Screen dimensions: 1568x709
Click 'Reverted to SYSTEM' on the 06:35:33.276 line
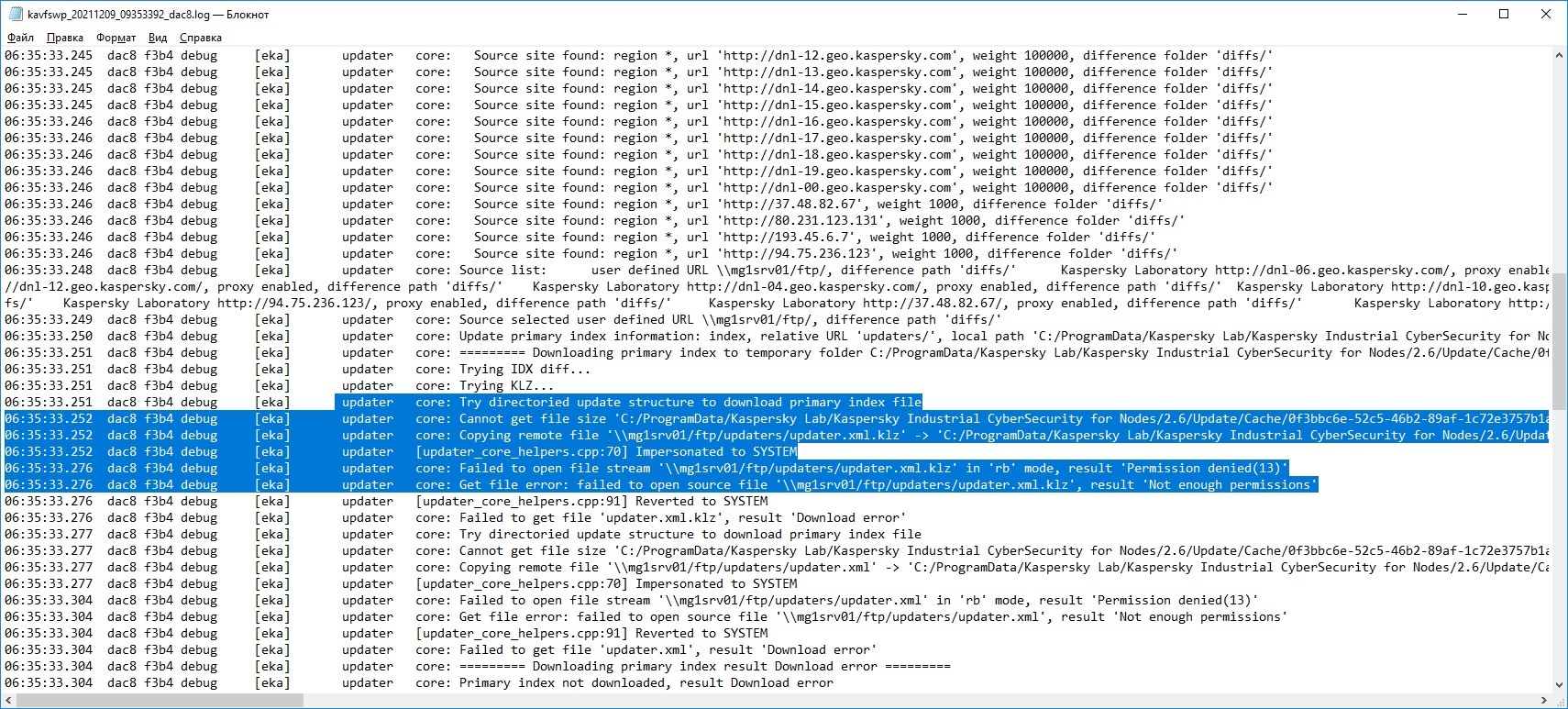pos(701,502)
